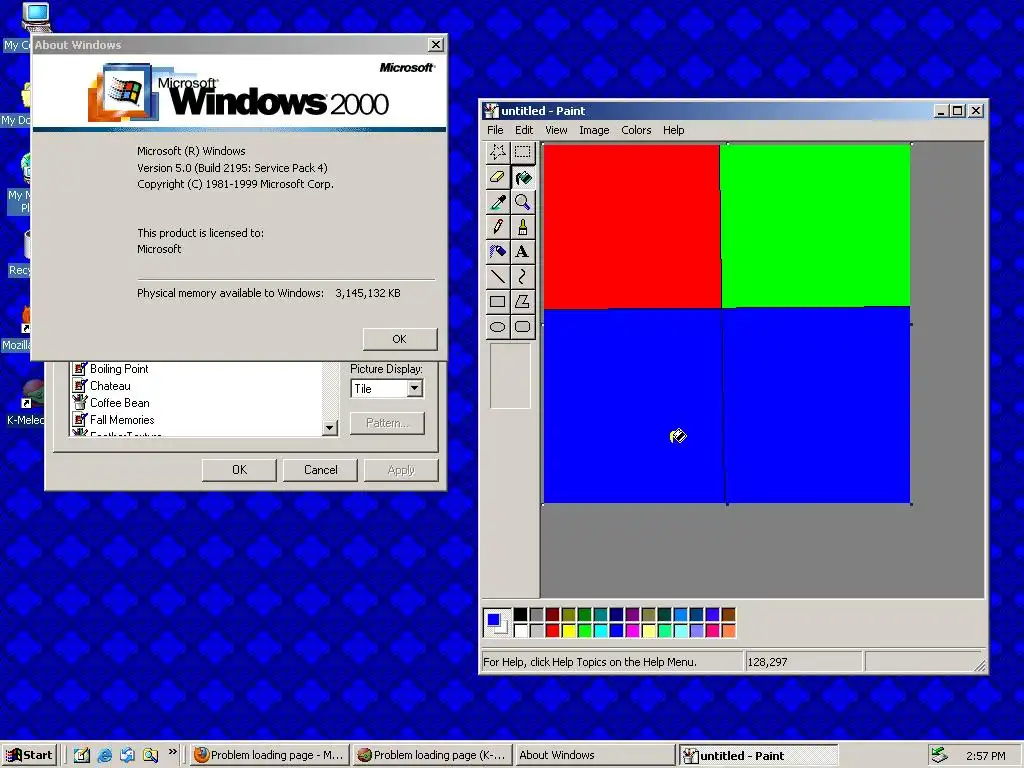Click OK in the About Windows dialog
This screenshot has height=768, width=1024.
click(400, 339)
